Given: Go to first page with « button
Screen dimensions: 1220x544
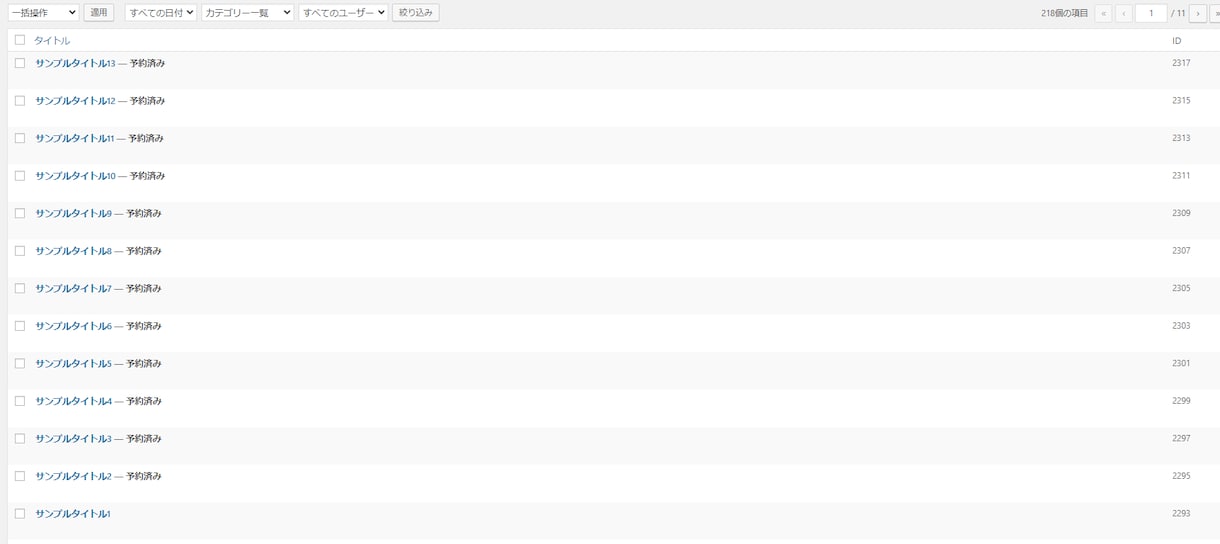Looking at the screenshot, I should pos(1103,13).
